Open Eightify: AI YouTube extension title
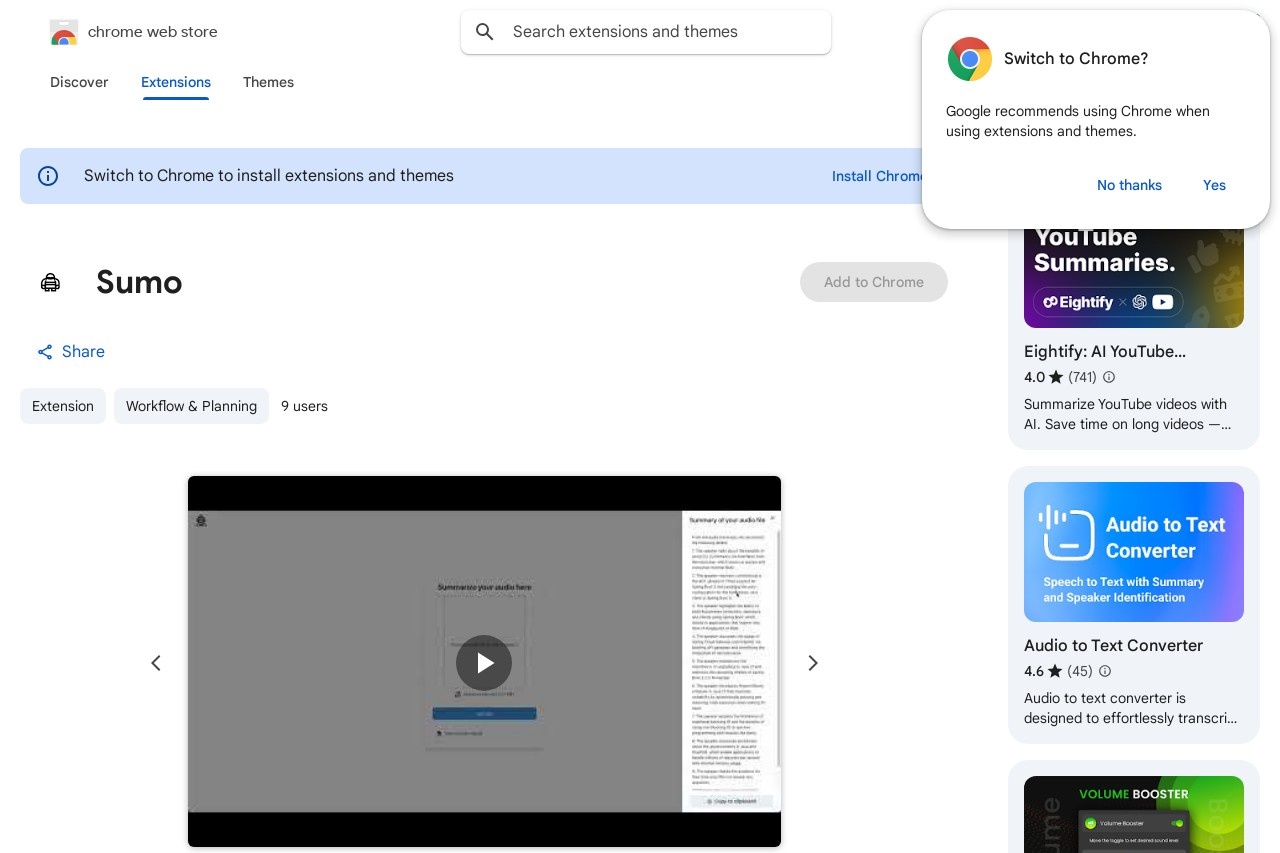The width and height of the screenshot is (1280, 853). pos(1105,351)
